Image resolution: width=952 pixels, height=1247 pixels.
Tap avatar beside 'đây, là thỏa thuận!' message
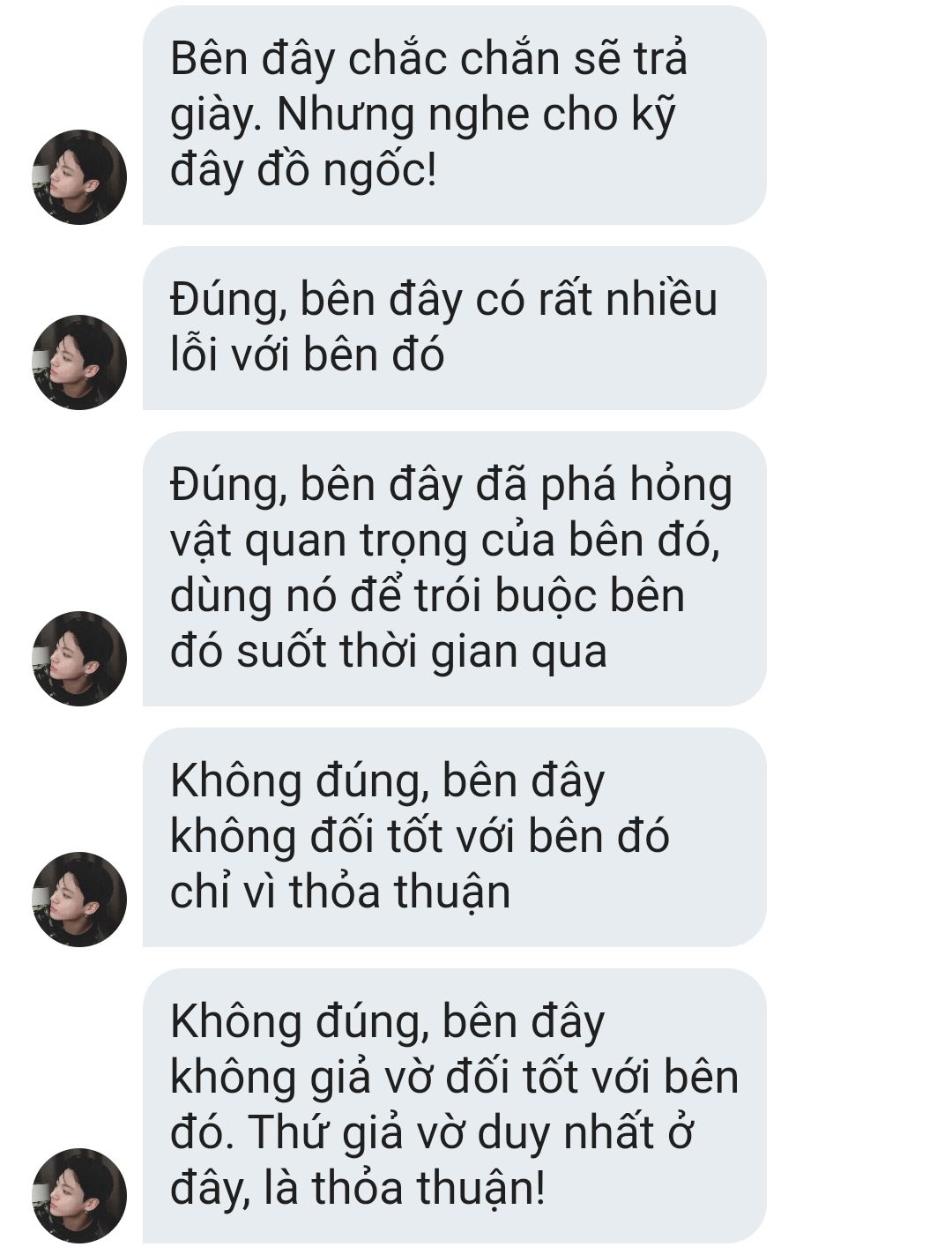click(x=79, y=1196)
